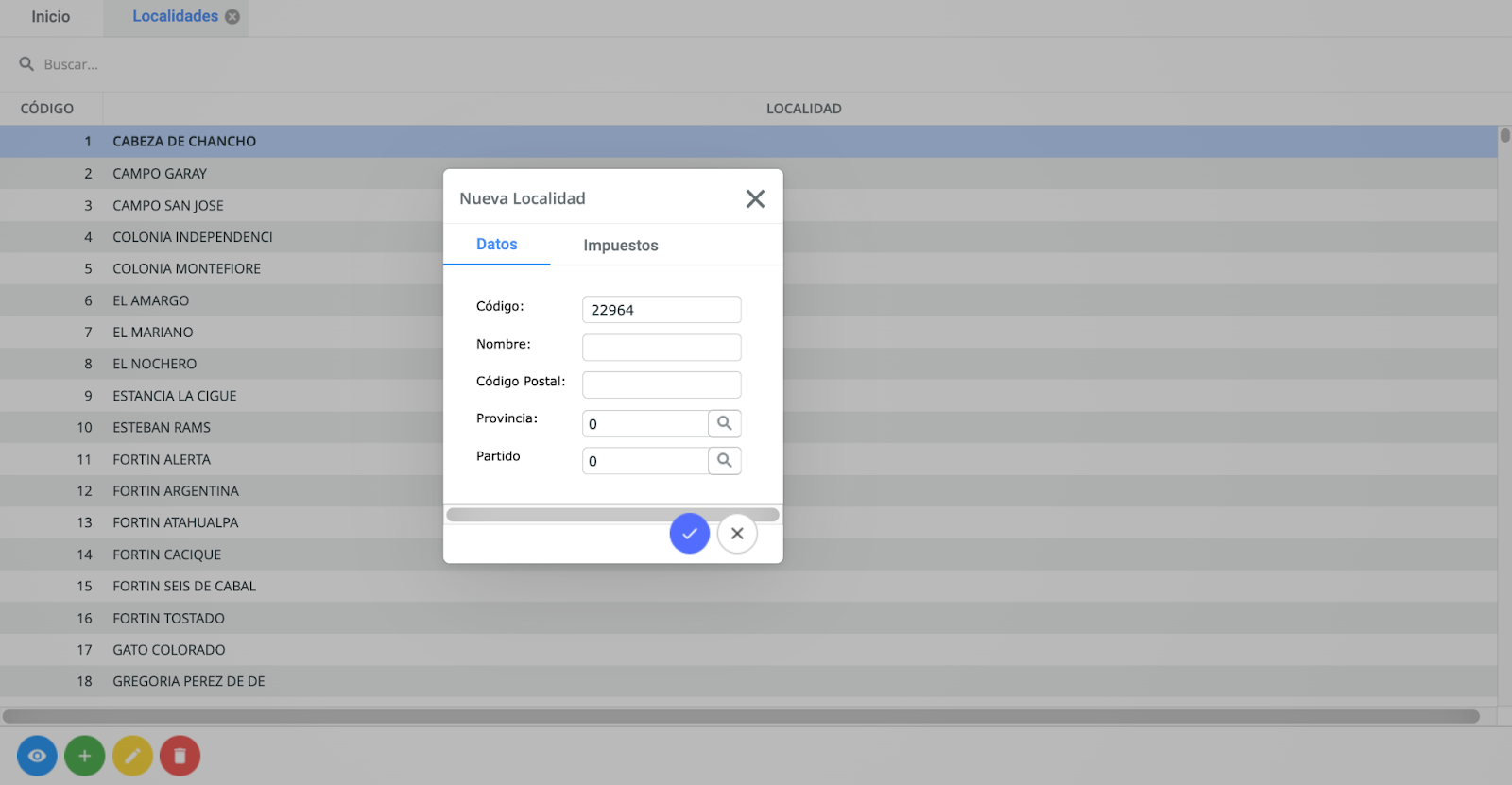Click the Provincia value field
Screen dimensions: 1512x785
[645, 423]
